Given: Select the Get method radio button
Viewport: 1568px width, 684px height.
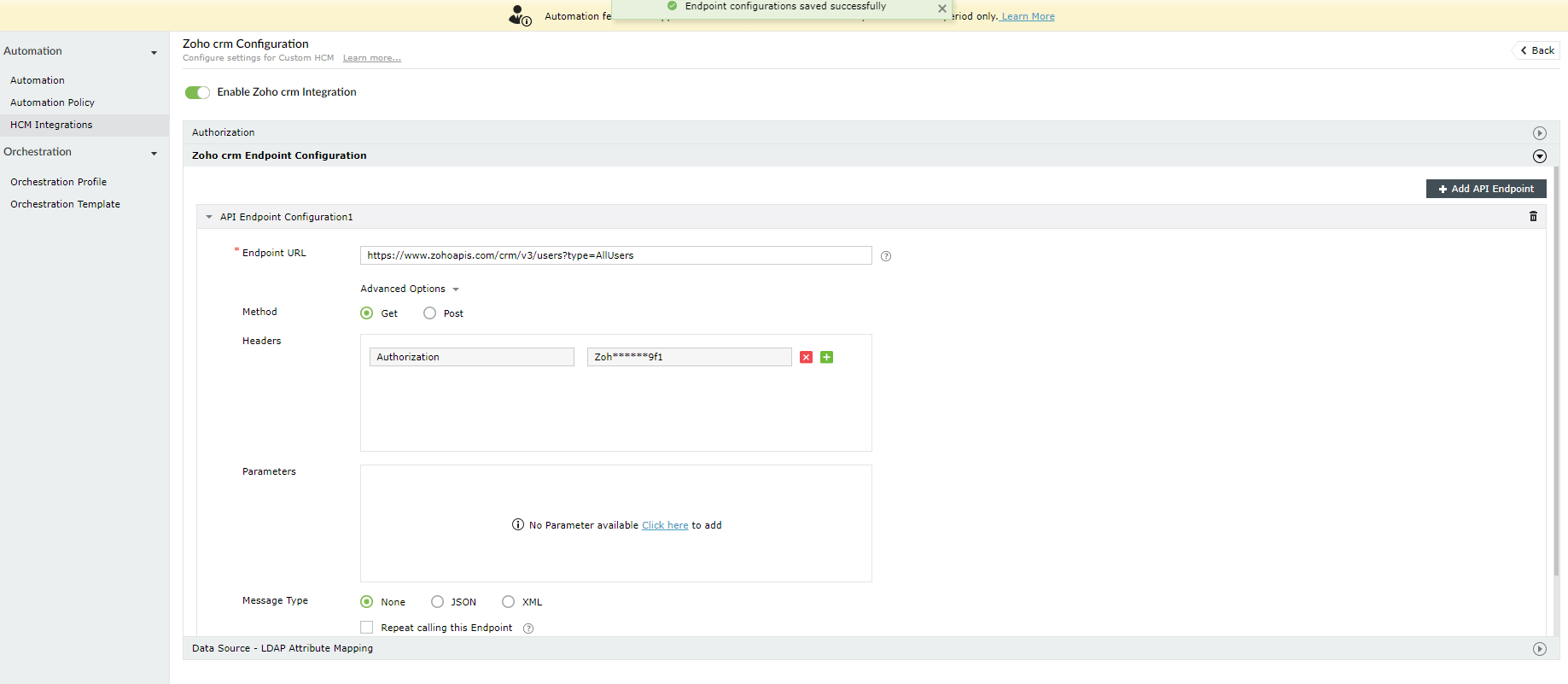Looking at the screenshot, I should pos(367,313).
